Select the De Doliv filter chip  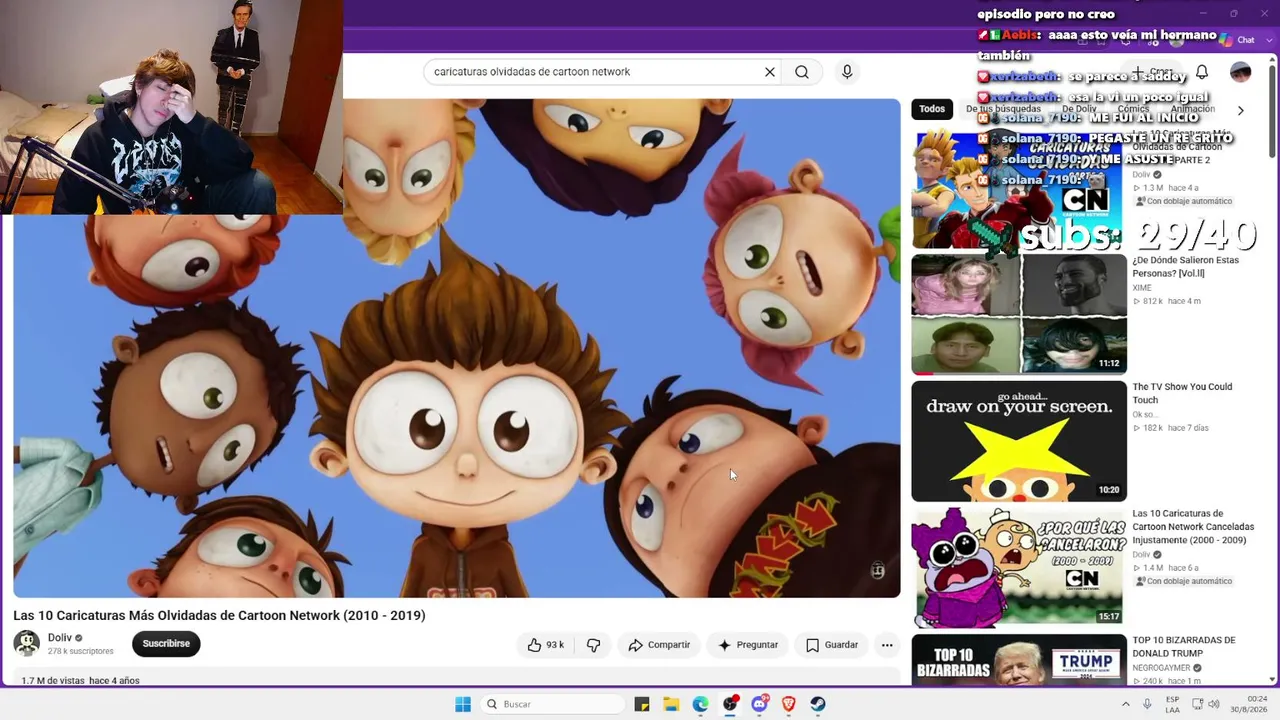point(1079,109)
